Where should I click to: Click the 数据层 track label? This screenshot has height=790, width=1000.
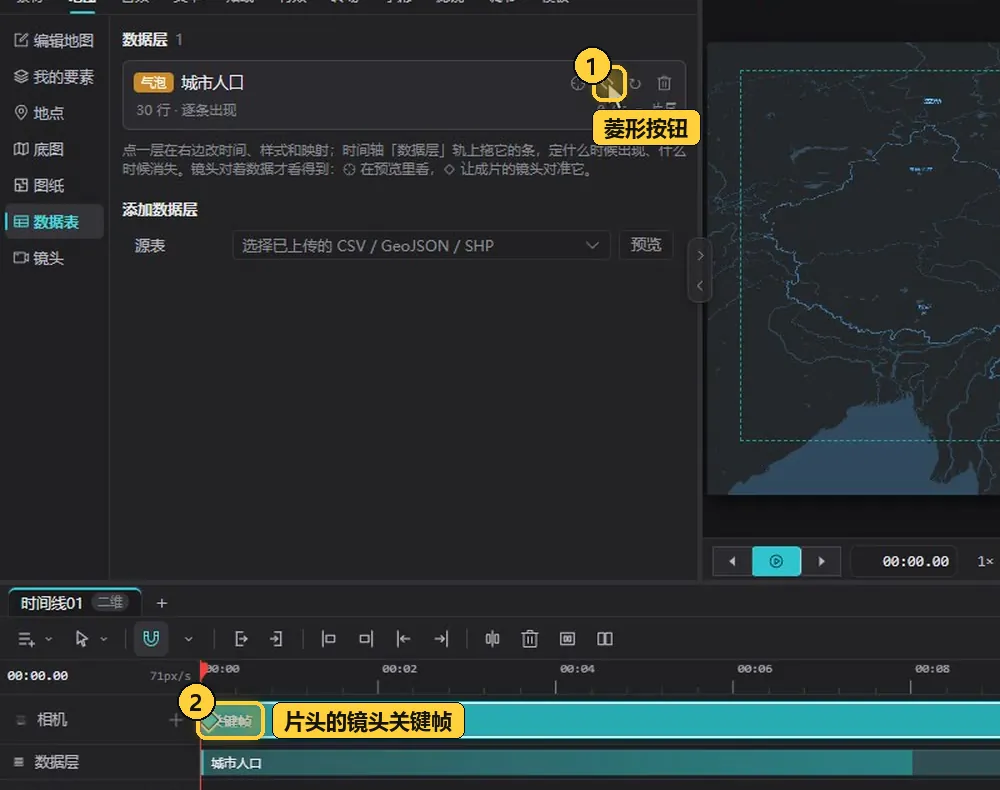(x=56, y=762)
